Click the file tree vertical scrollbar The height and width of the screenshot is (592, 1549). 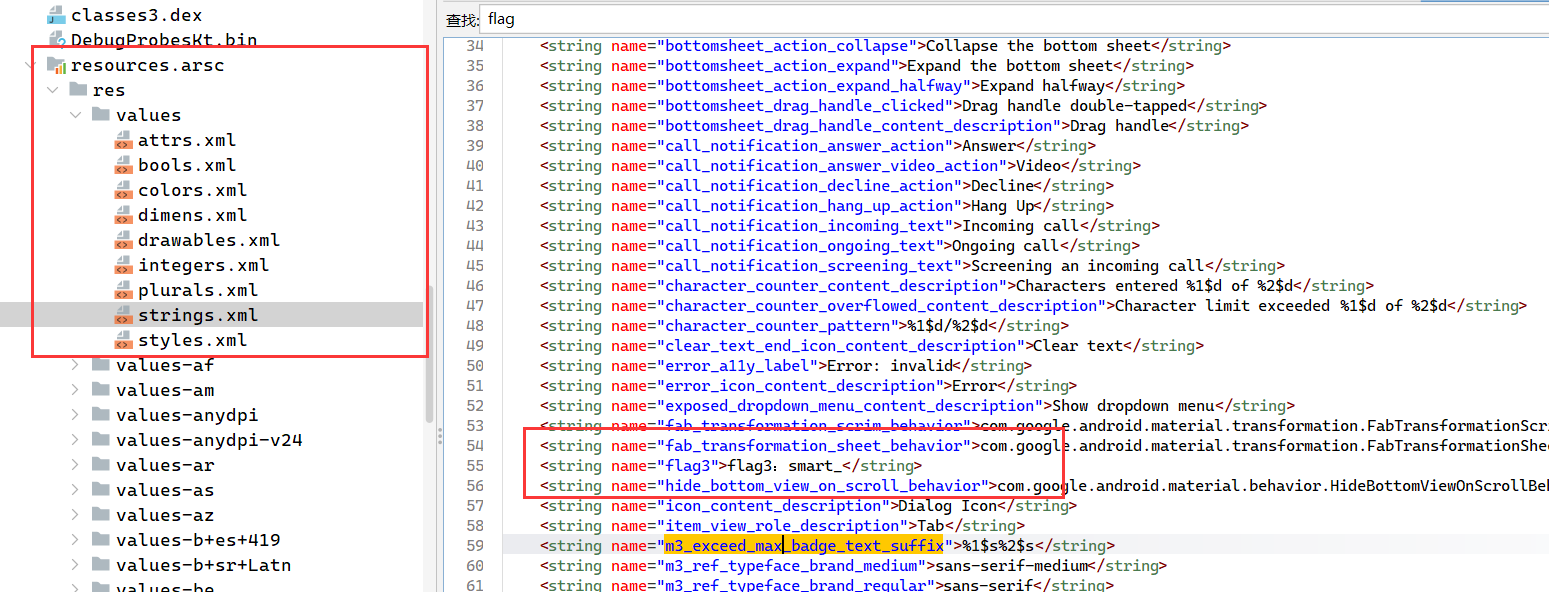(x=431, y=352)
